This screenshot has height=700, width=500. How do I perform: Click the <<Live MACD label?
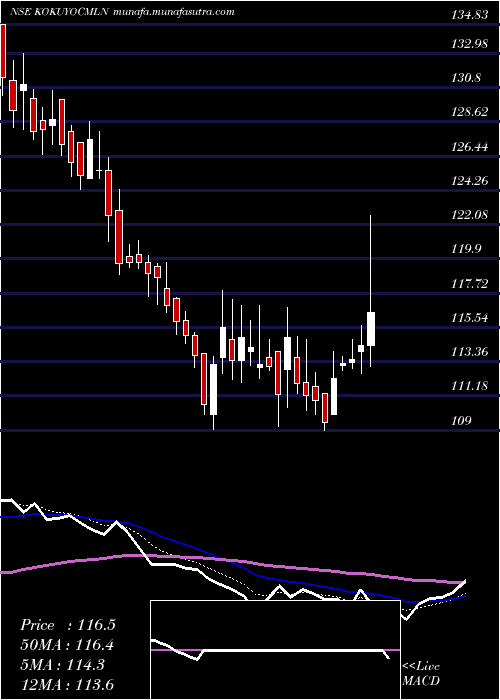[421, 674]
